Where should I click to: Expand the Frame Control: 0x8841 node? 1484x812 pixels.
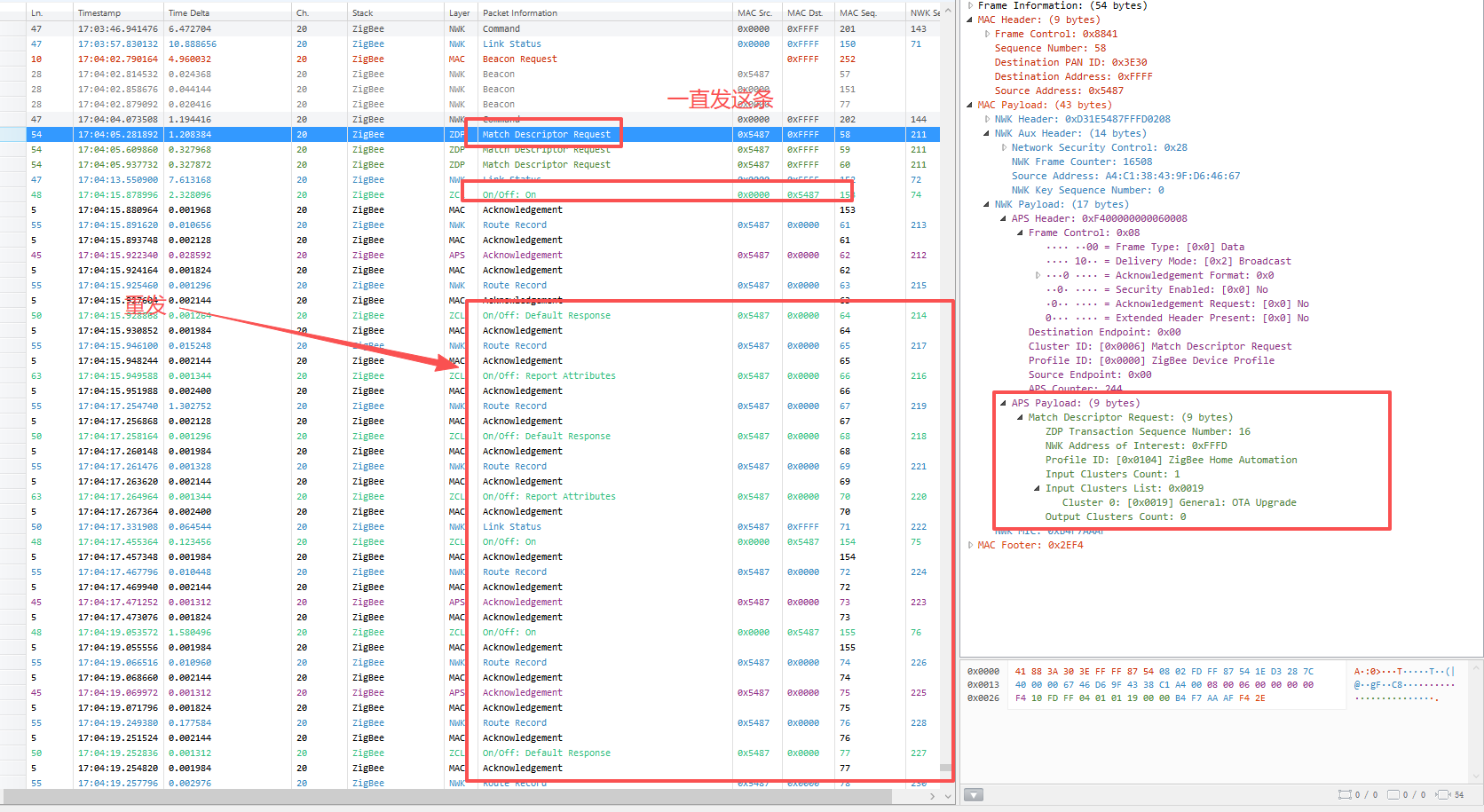tap(986, 34)
